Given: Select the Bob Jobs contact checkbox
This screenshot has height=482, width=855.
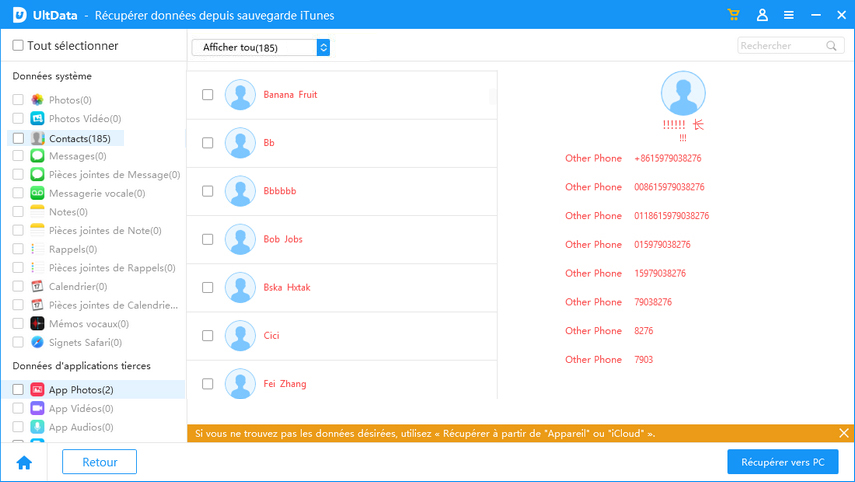Looking at the screenshot, I should click(207, 239).
